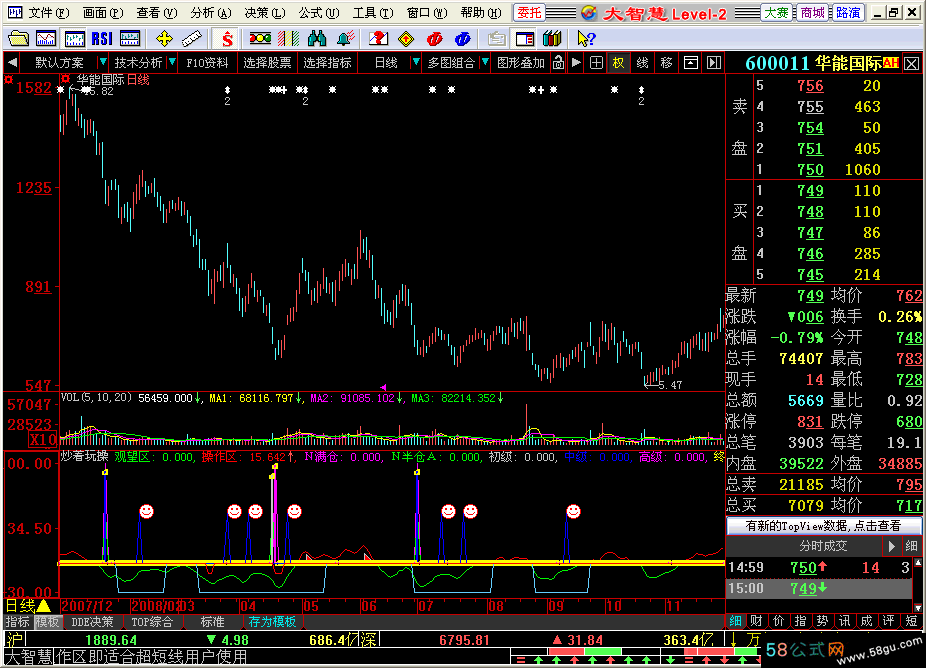926x668 pixels.
Task: Toggle the 移 move button
Action: click(x=667, y=63)
